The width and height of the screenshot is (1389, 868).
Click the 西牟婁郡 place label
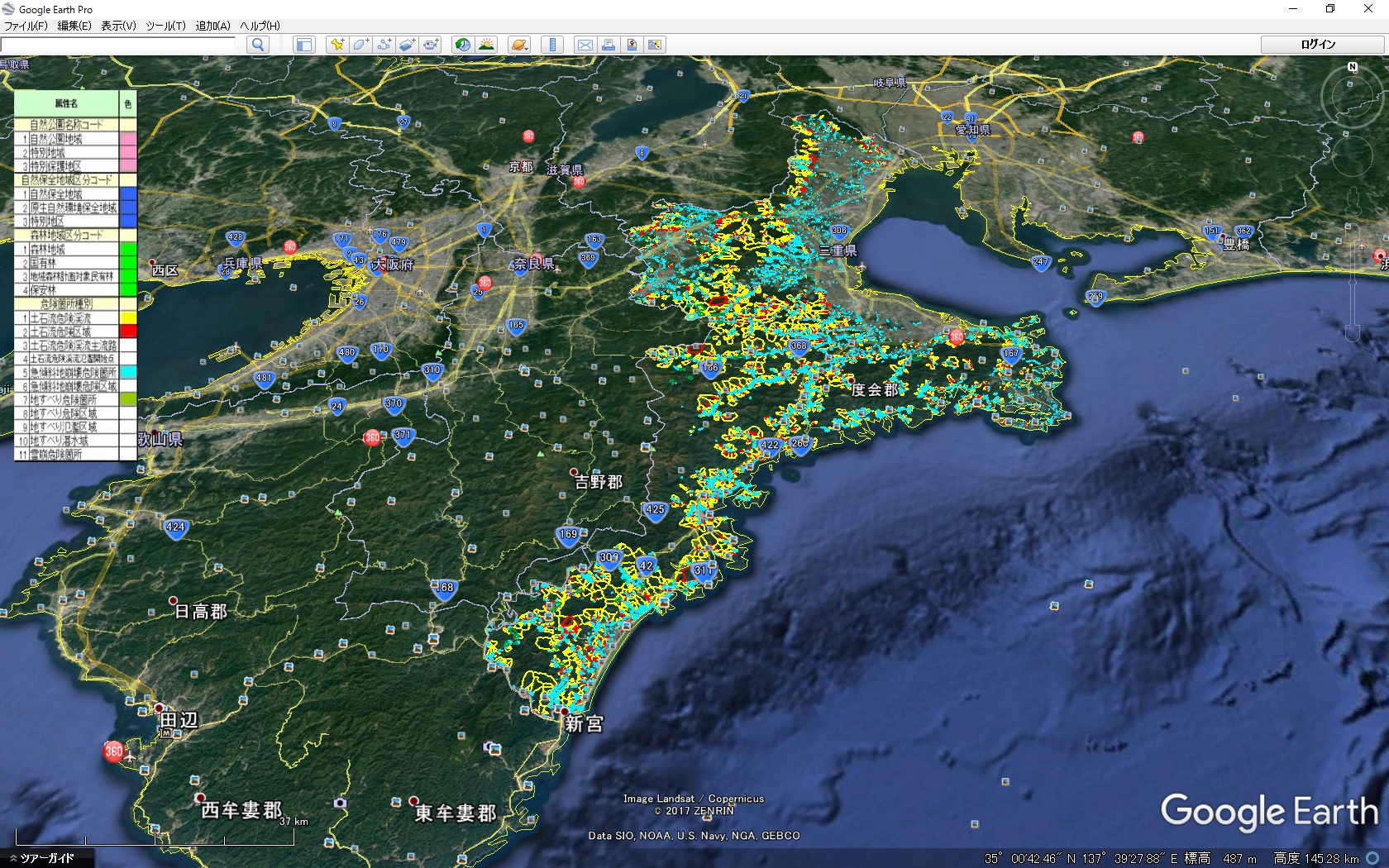241,810
